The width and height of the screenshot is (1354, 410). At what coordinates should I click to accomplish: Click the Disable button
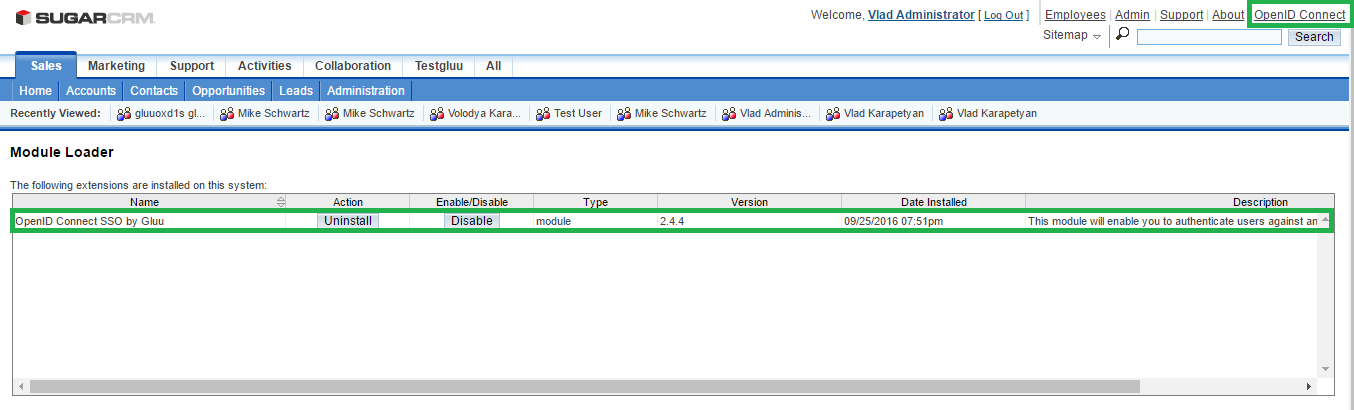pos(472,221)
